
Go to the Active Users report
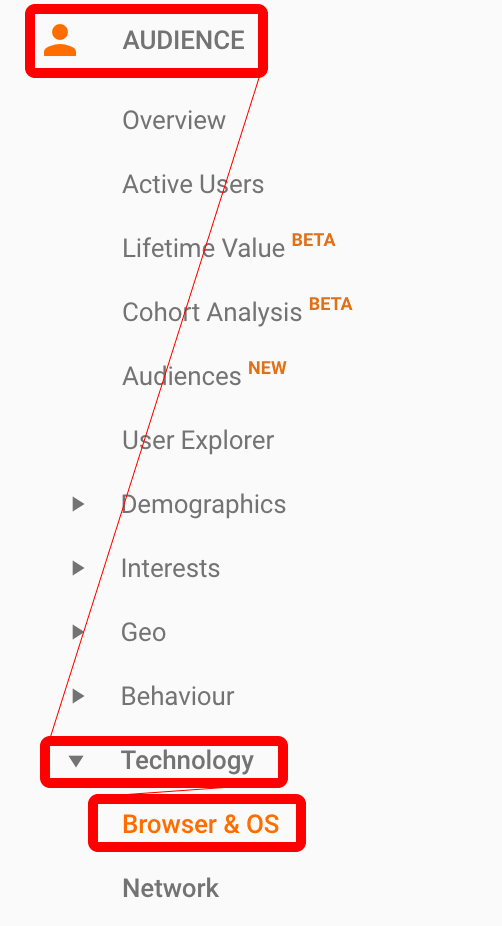(x=193, y=184)
